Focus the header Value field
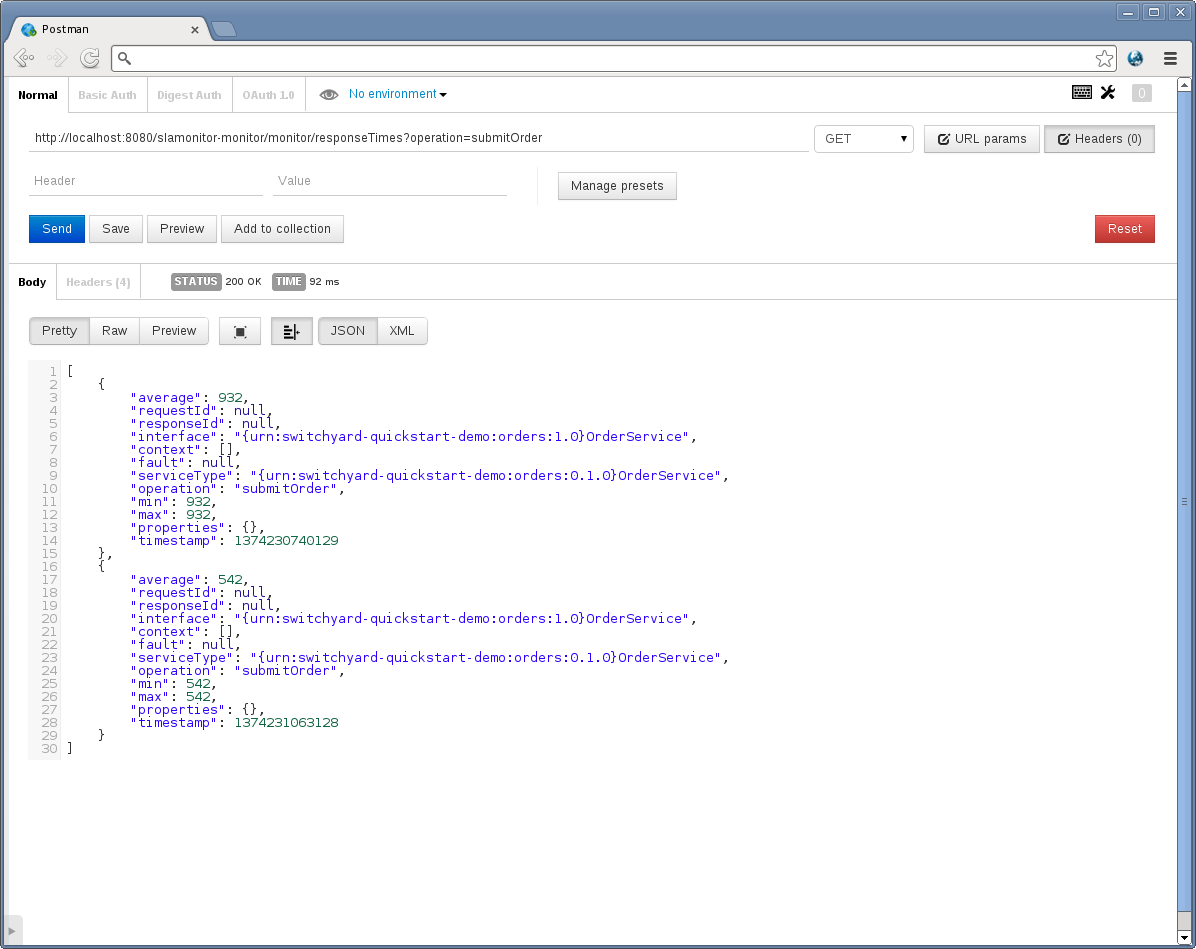 pyautogui.click(x=390, y=182)
